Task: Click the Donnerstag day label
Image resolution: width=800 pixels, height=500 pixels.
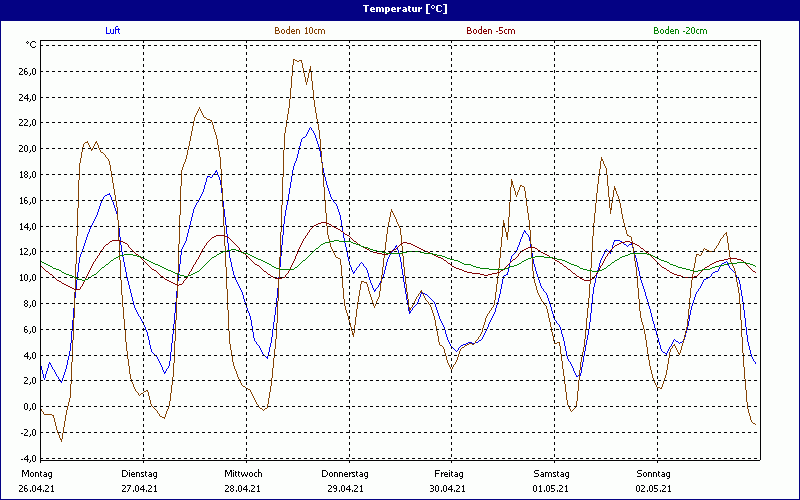Action: (x=345, y=474)
